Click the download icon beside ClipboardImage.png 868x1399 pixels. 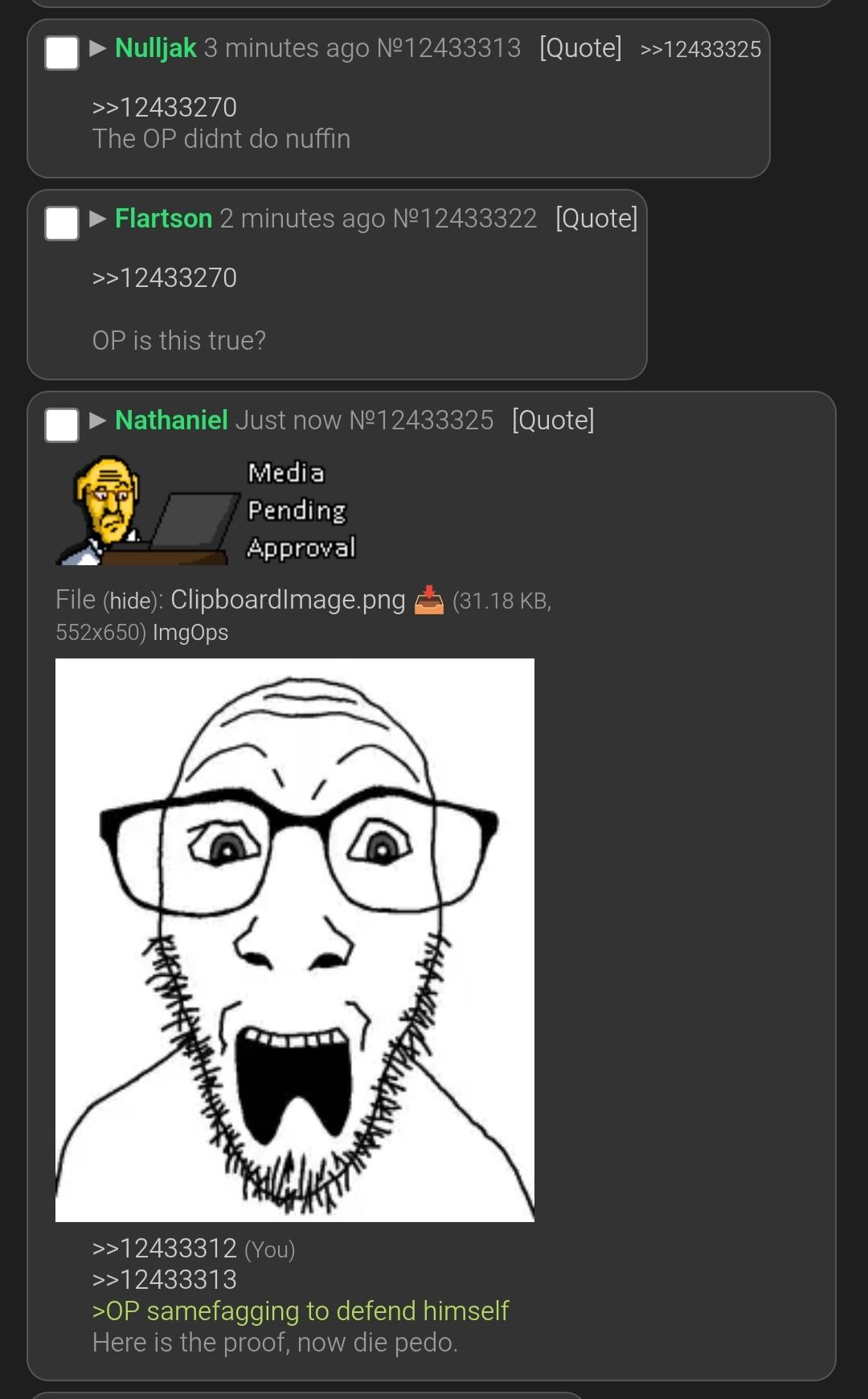pos(428,601)
